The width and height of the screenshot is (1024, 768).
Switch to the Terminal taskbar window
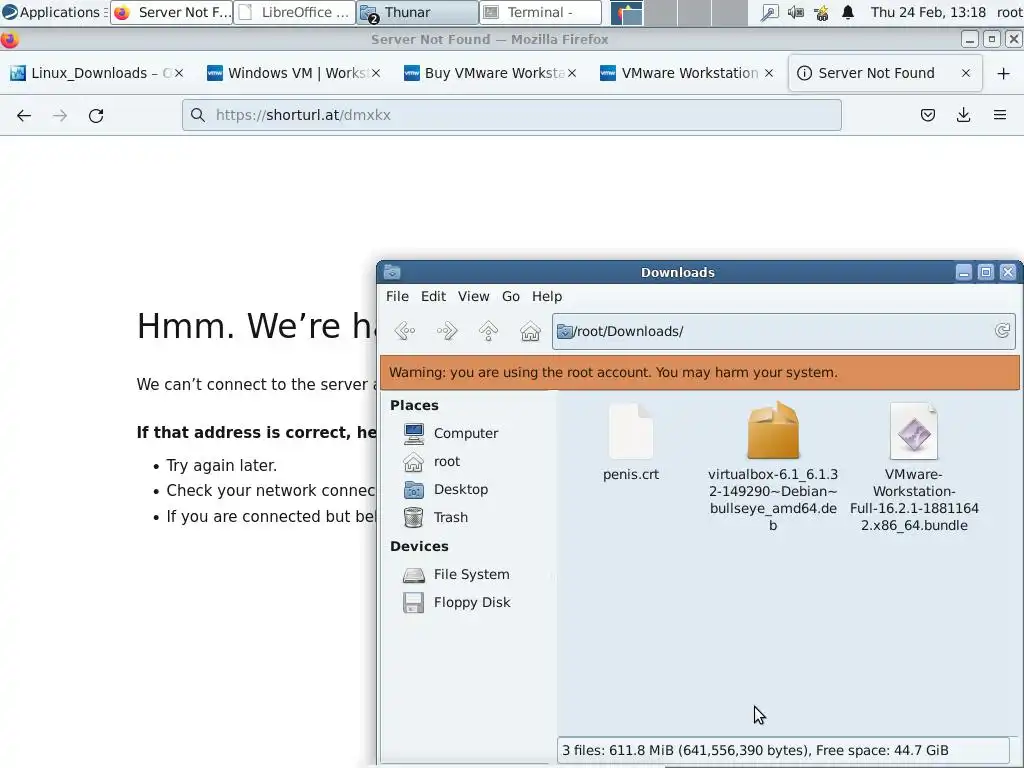(540, 12)
